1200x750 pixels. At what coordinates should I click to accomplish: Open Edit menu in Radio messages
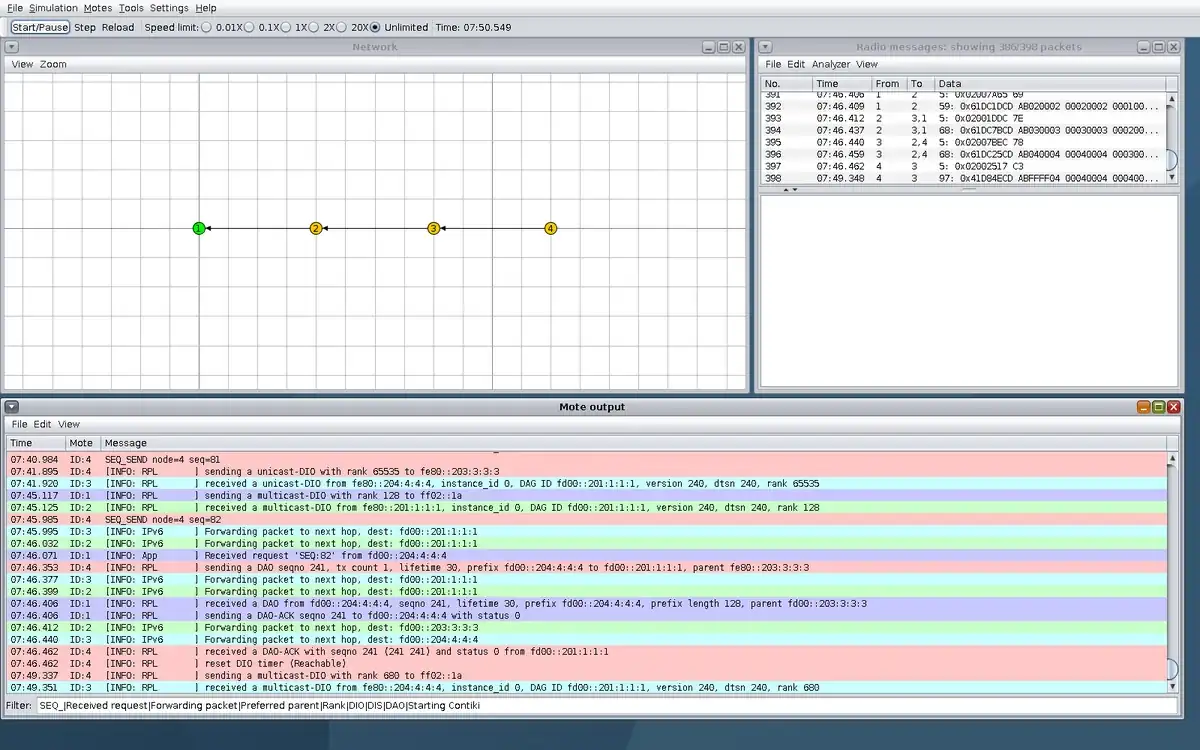click(x=796, y=64)
